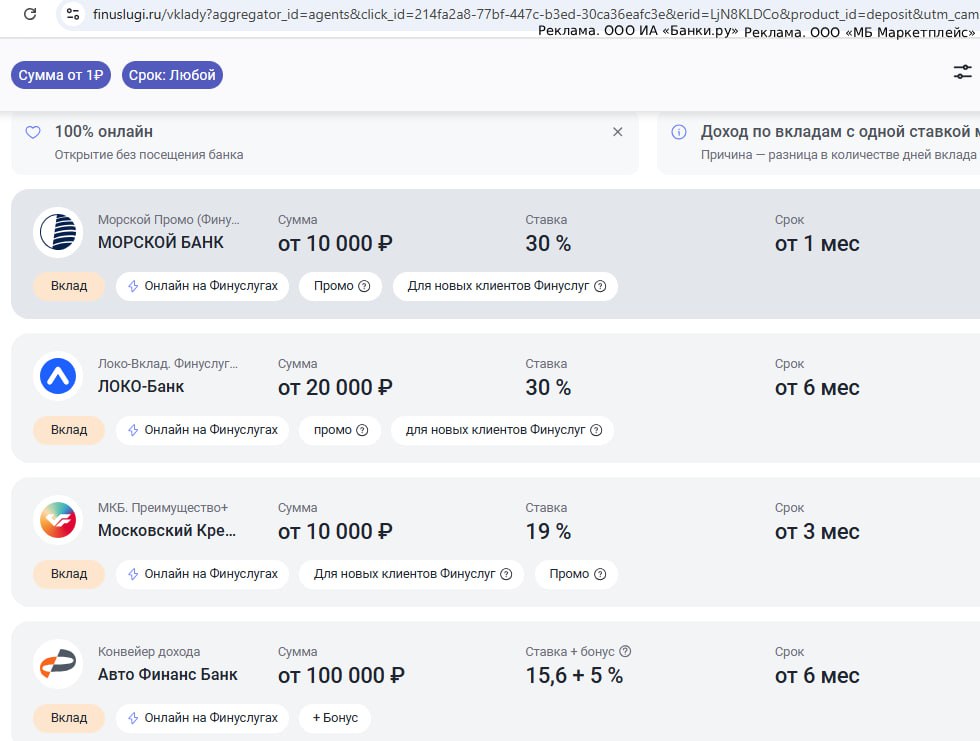Close the 100% онлайн banner

pos(617,132)
